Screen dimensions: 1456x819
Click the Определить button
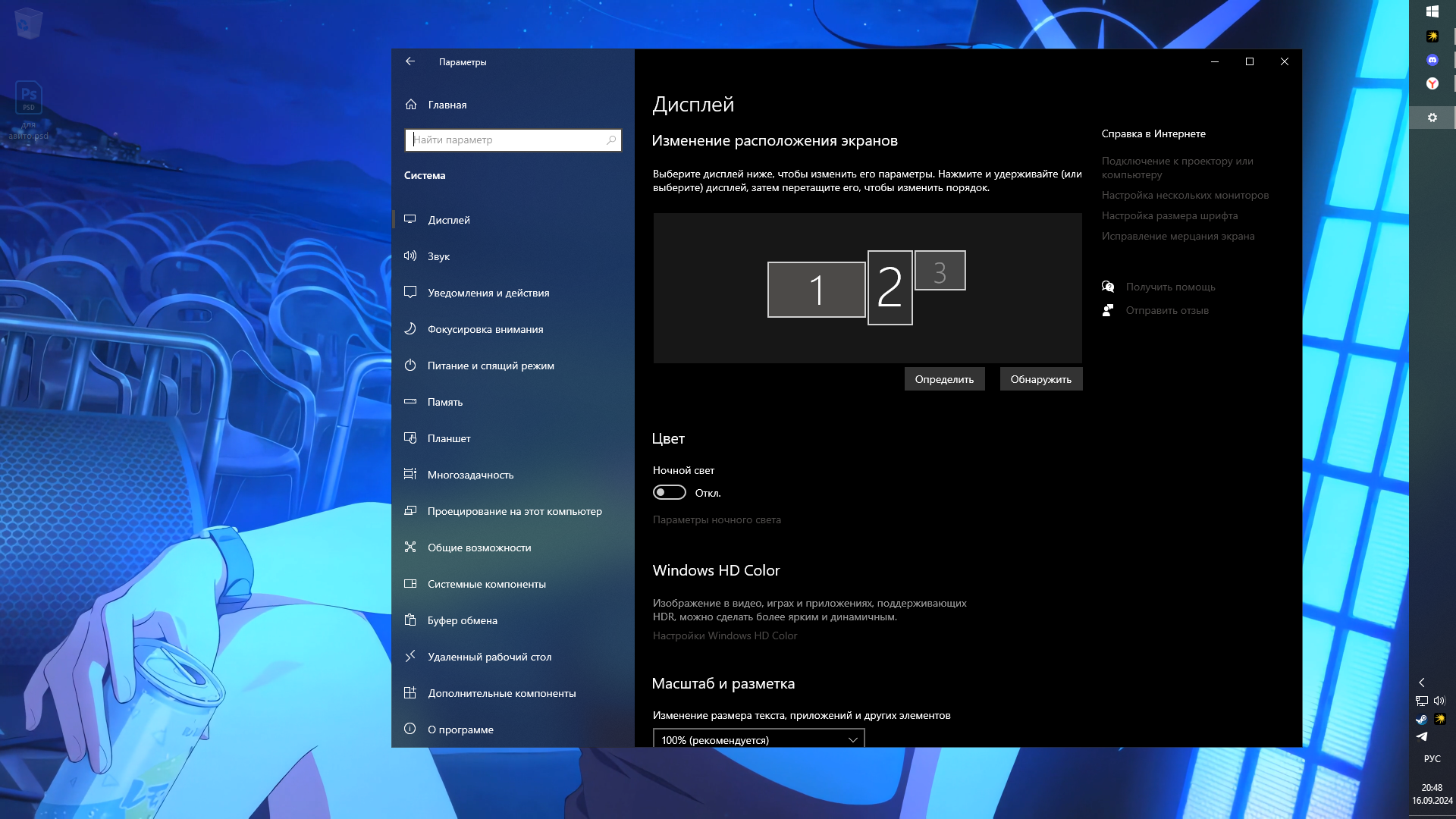point(944,379)
